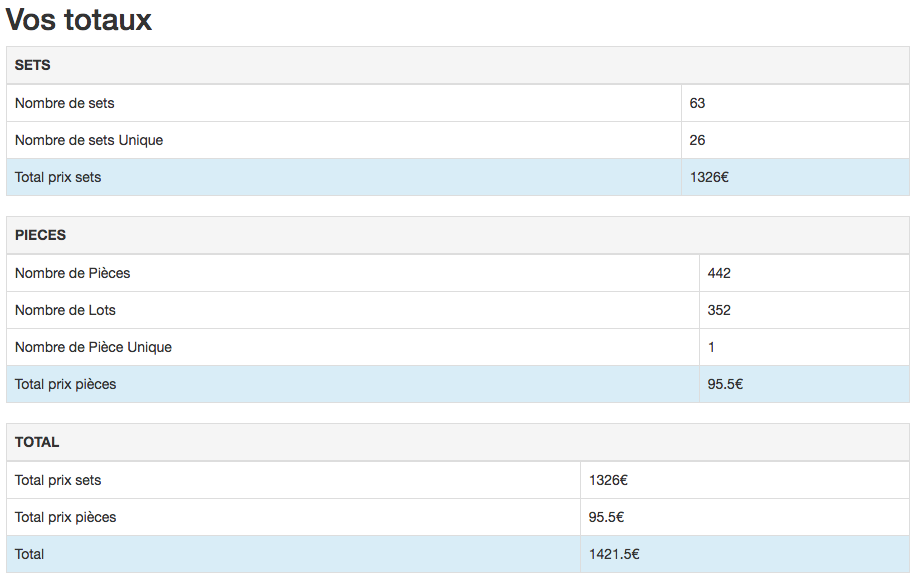Select the lots count value 352
The height and width of the screenshot is (580, 915).
(x=719, y=310)
